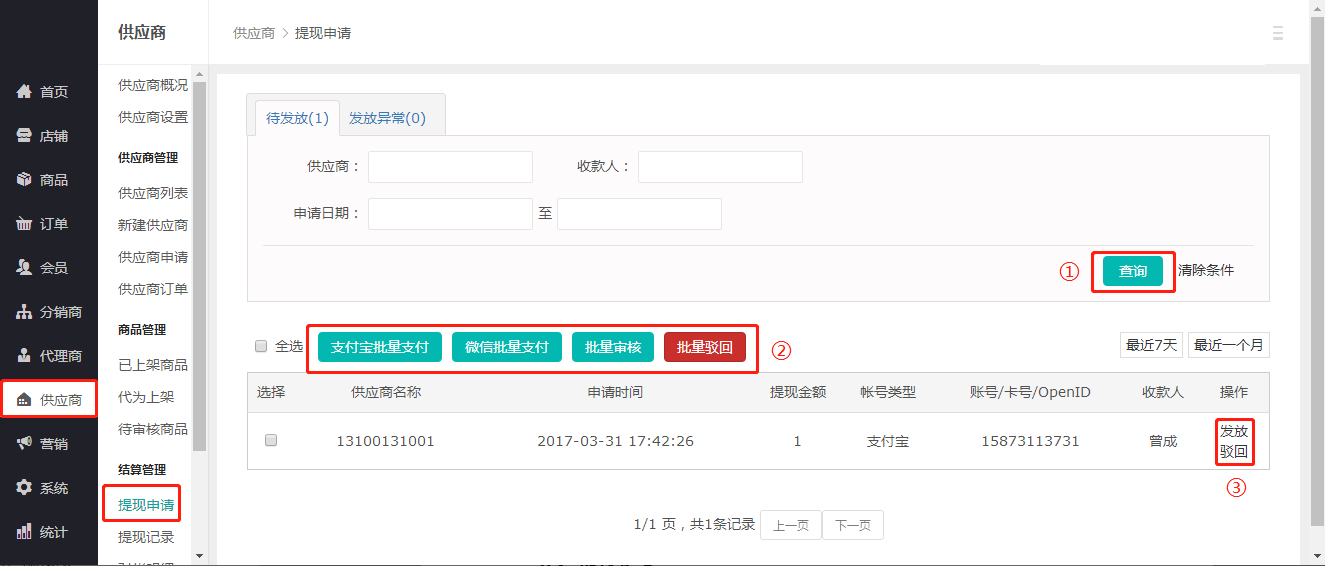Select the 会员 members icon
The height and width of the screenshot is (566, 1325).
tap(25, 268)
